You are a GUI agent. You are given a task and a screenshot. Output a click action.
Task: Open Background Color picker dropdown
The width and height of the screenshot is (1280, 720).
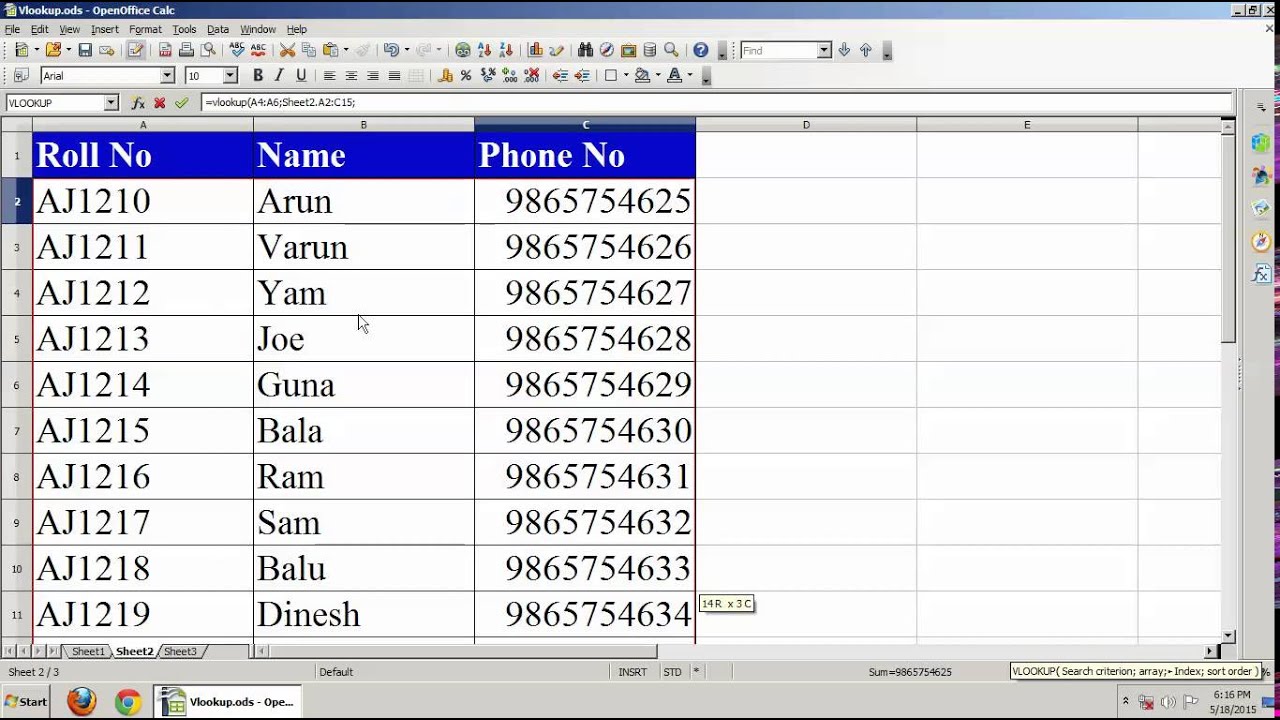click(x=657, y=75)
